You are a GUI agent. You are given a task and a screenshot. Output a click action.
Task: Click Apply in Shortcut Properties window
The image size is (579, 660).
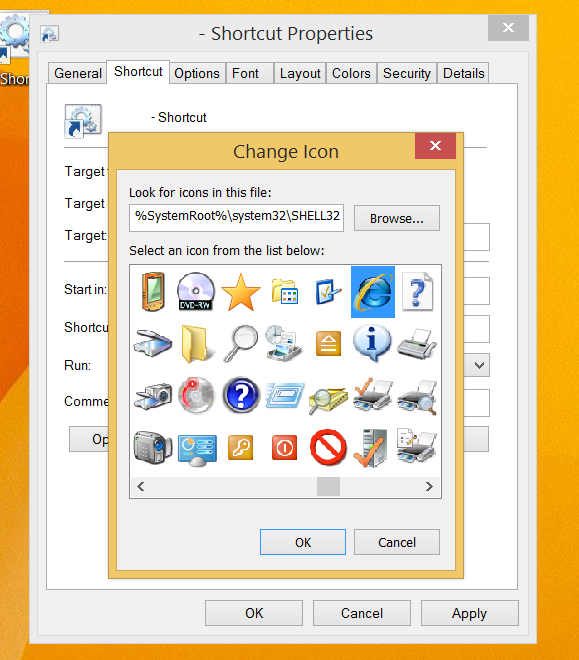point(470,613)
